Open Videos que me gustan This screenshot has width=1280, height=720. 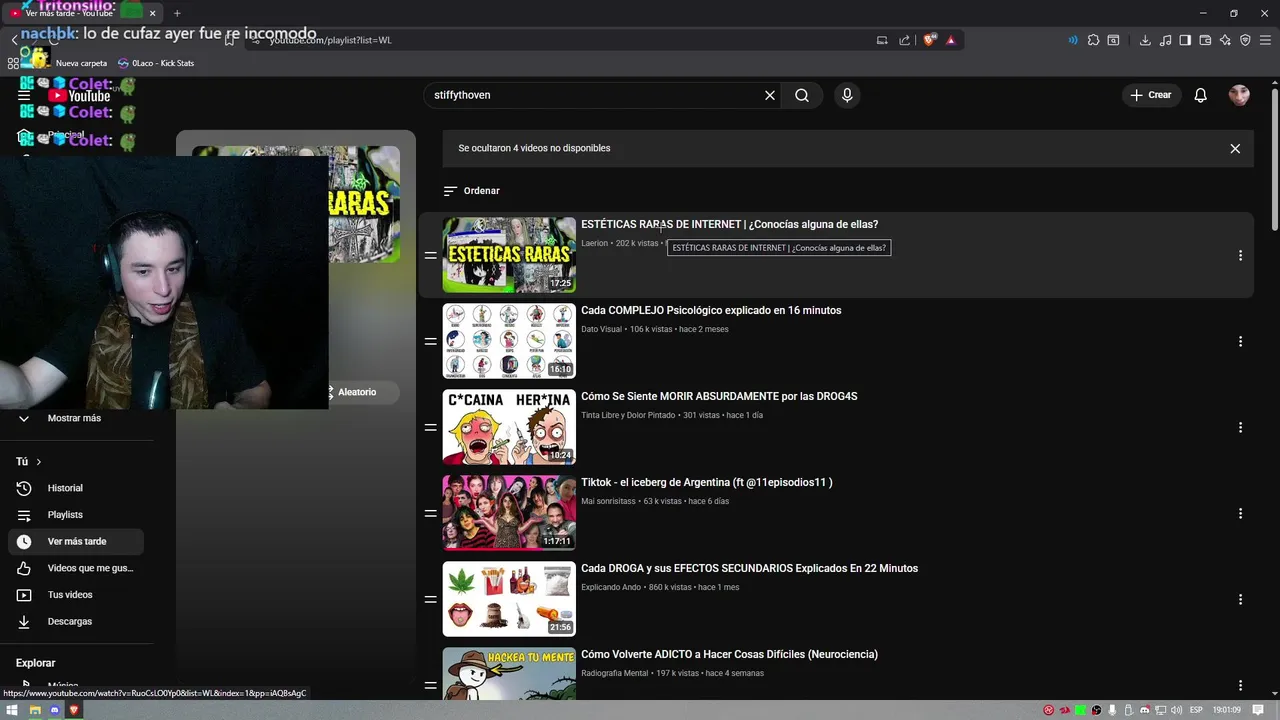coord(76,568)
